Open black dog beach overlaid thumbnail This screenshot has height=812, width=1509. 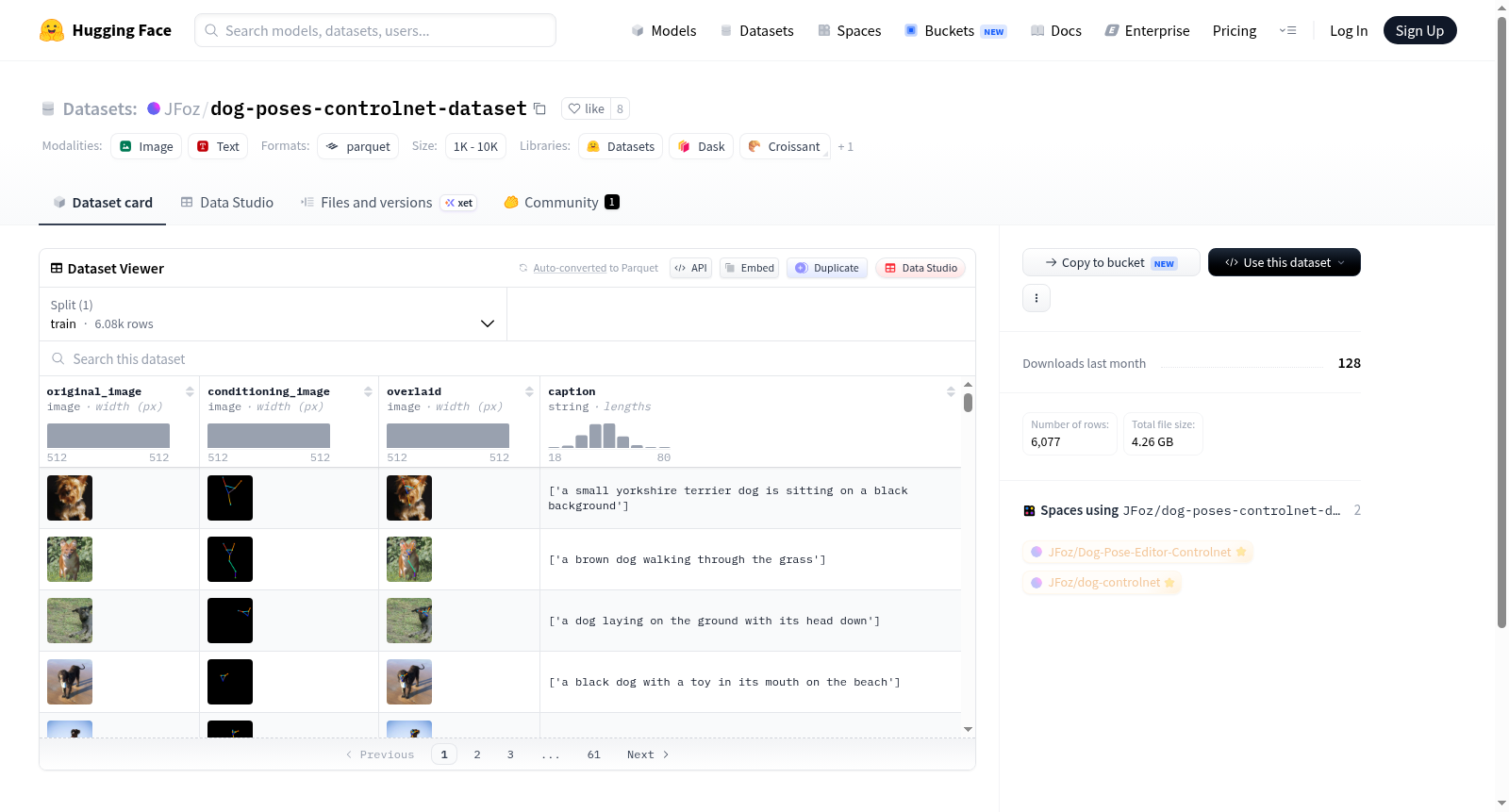pos(409,682)
